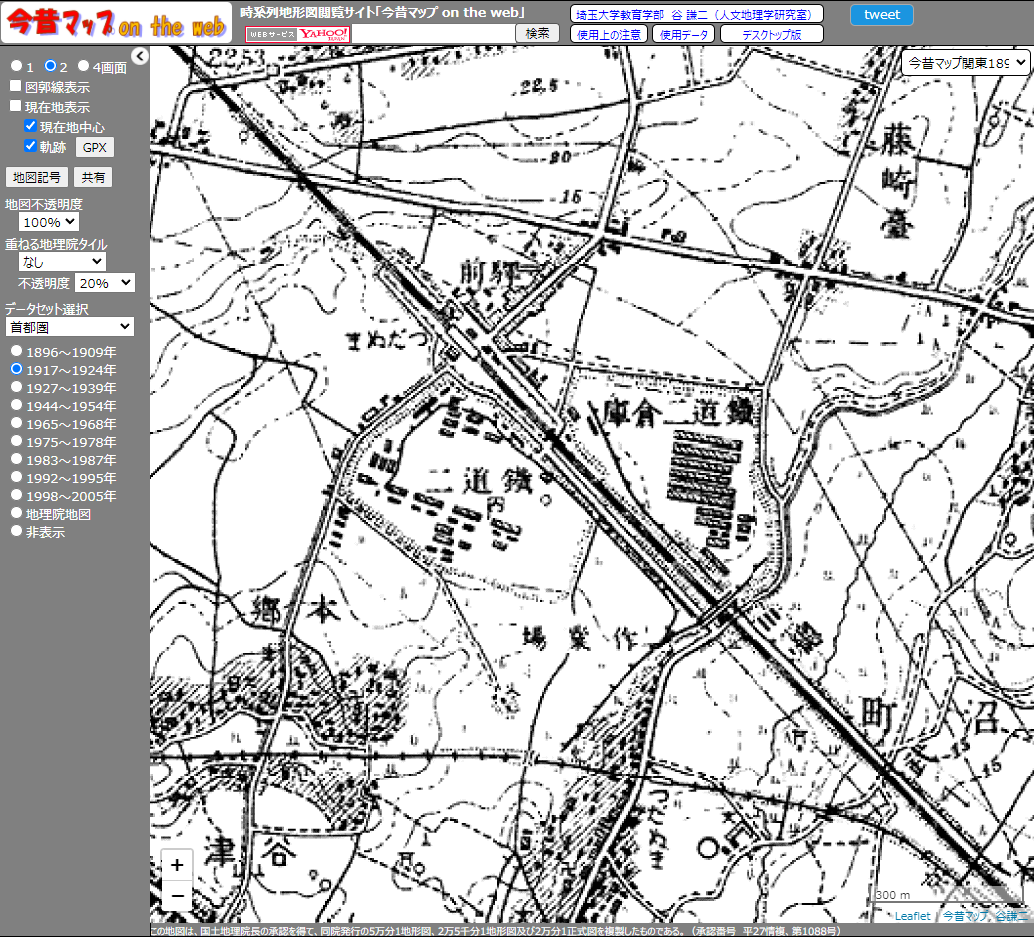Image resolution: width=1034 pixels, height=937 pixels.
Task: Uncheck 軌跡 checkbox
Action: pos(30,146)
